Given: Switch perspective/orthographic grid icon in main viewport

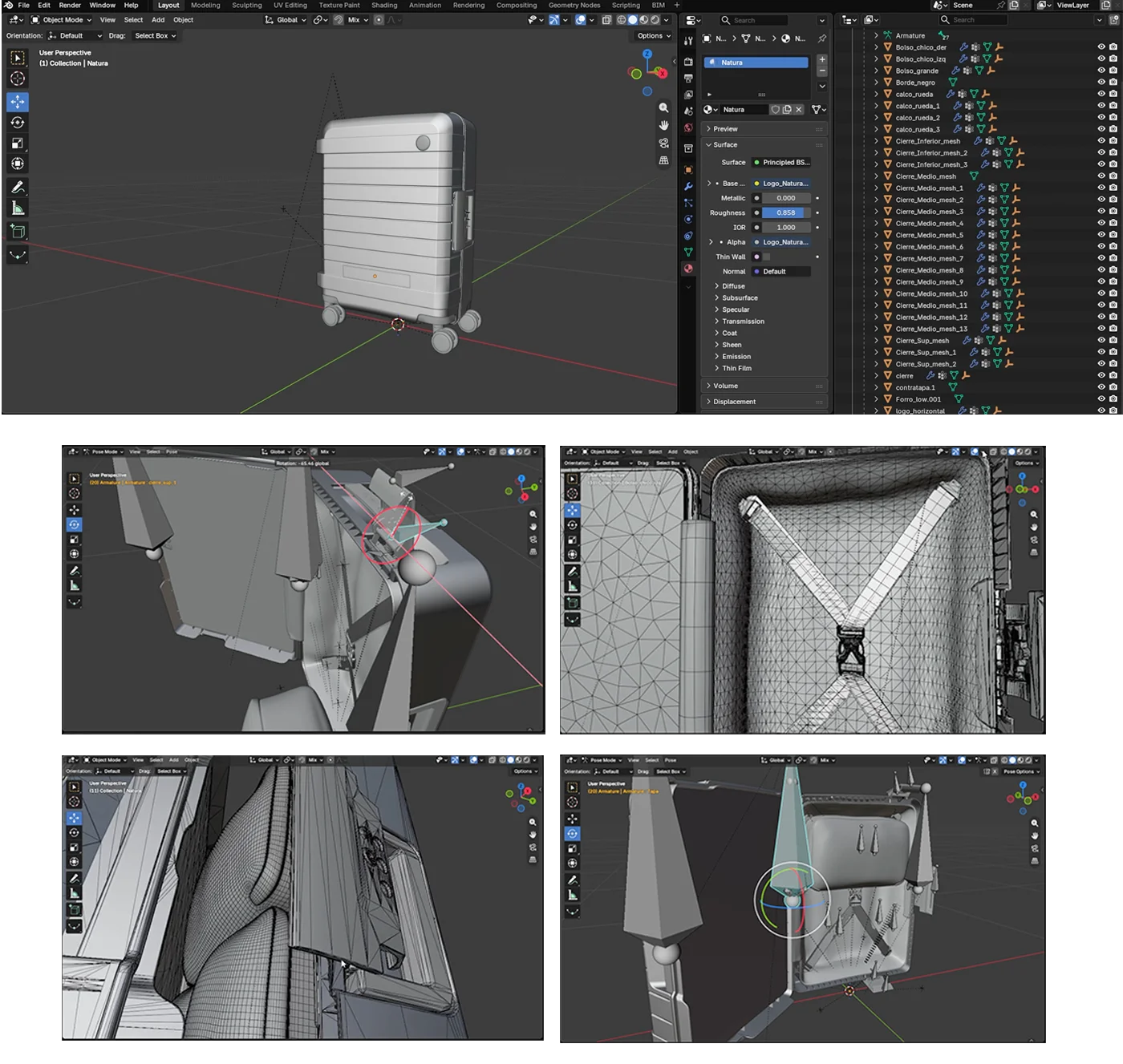Looking at the screenshot, I should click(663, 160).
